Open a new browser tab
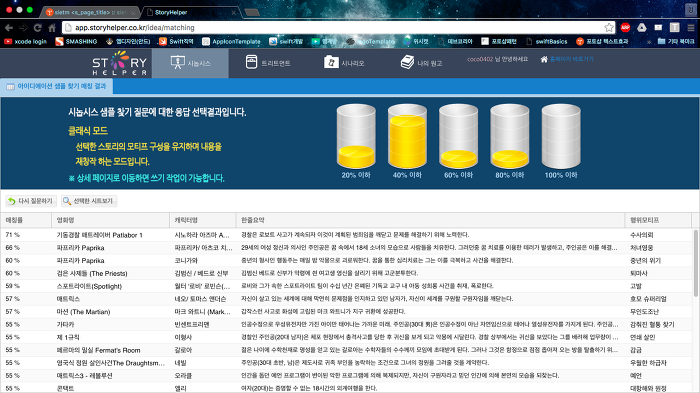 coord(252,12)
